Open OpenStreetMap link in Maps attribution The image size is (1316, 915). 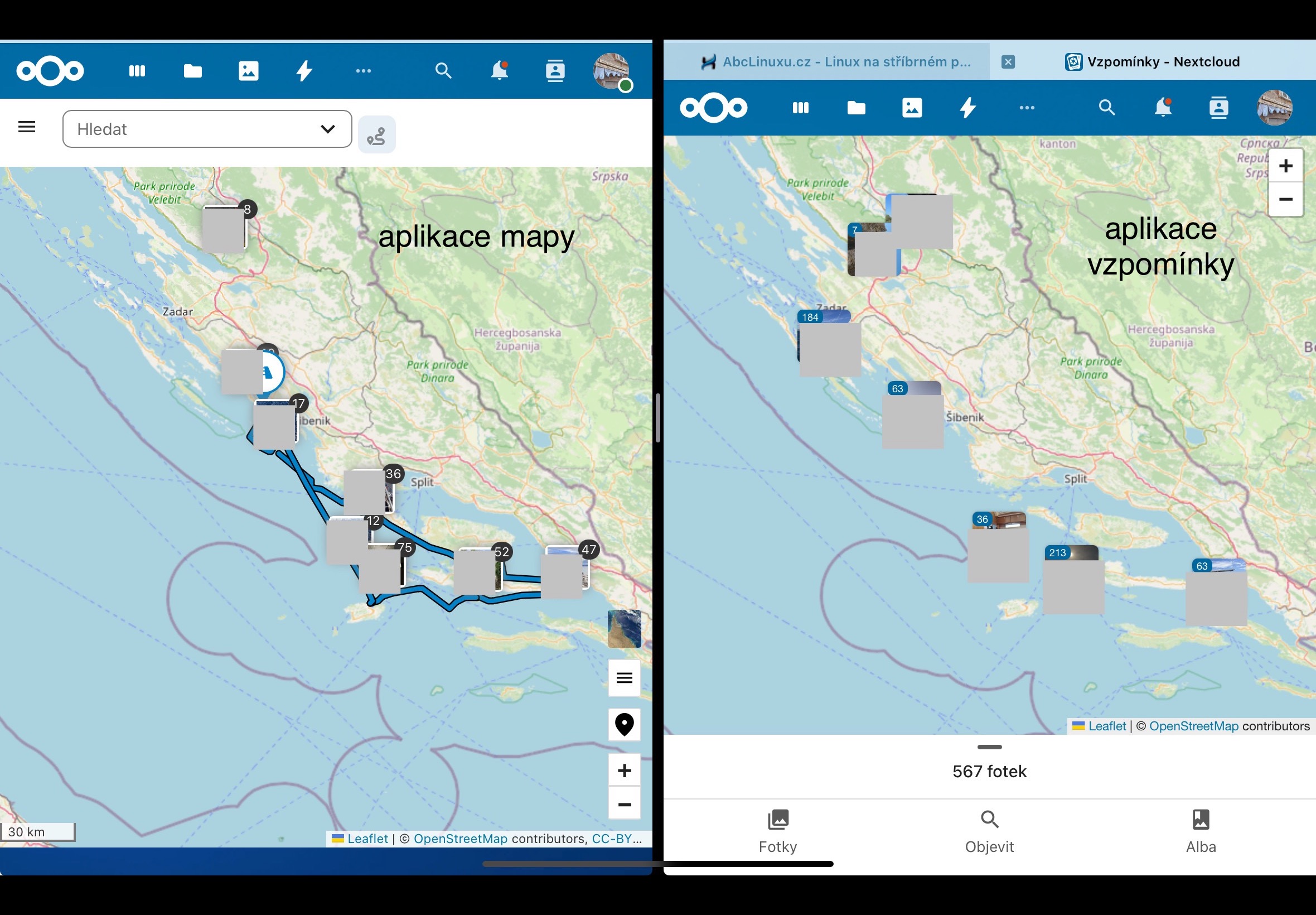(461, 839)
